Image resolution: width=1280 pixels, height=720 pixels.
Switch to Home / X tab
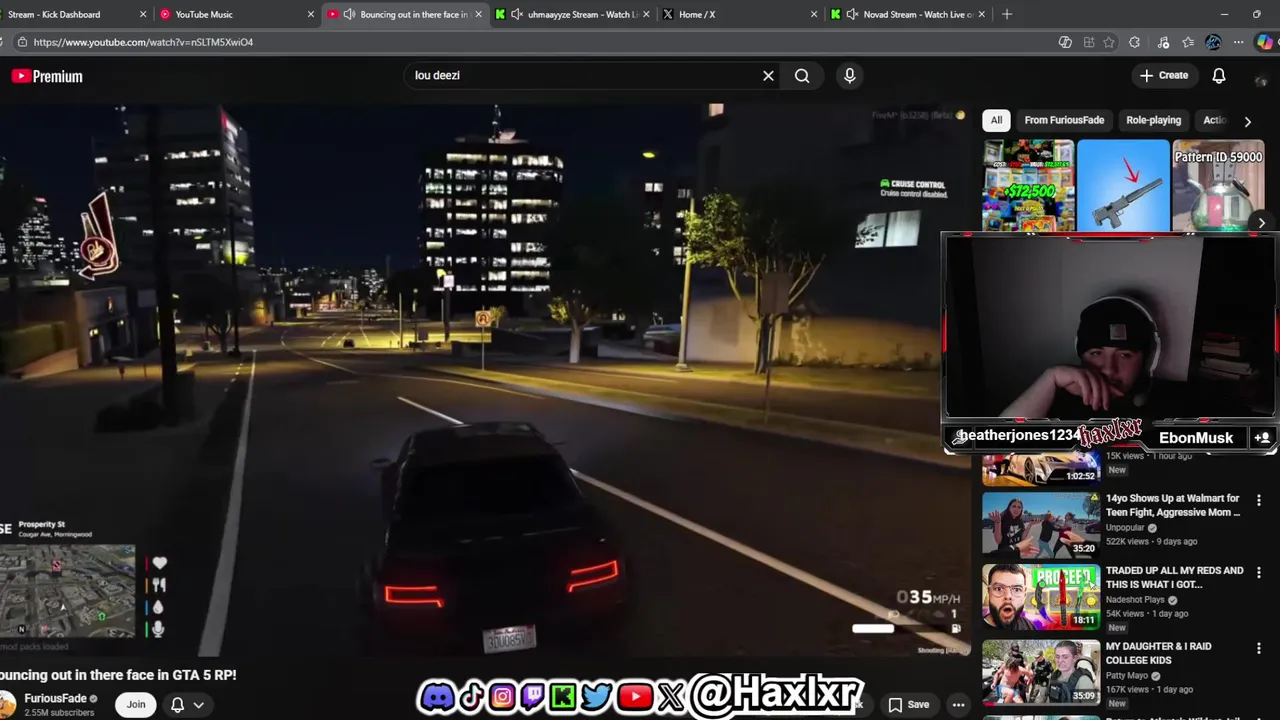click(740, 14)
